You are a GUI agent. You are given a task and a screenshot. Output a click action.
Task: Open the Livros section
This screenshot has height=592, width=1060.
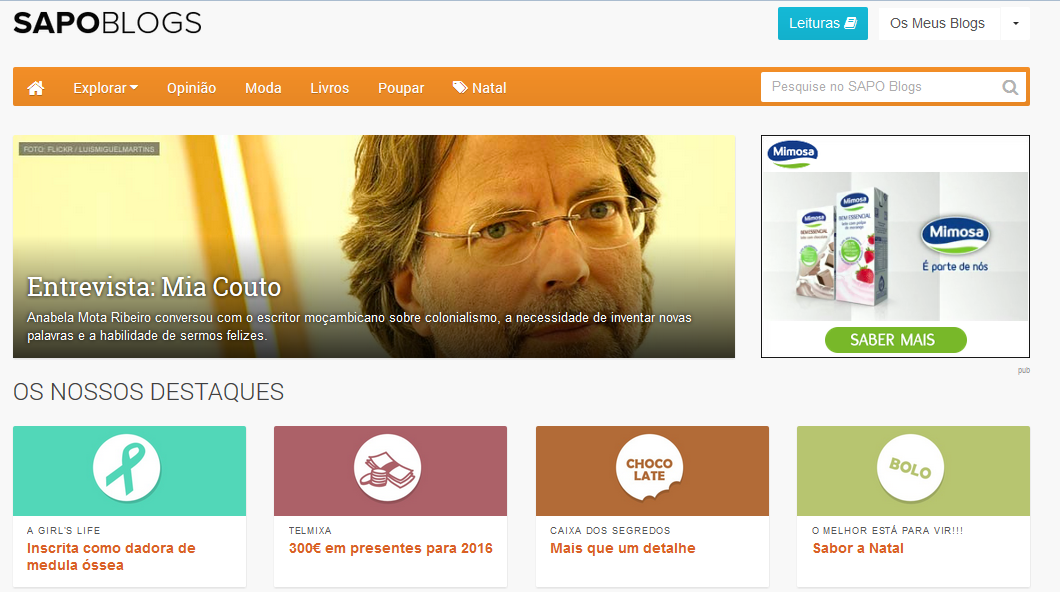click(x=329, y=88)
